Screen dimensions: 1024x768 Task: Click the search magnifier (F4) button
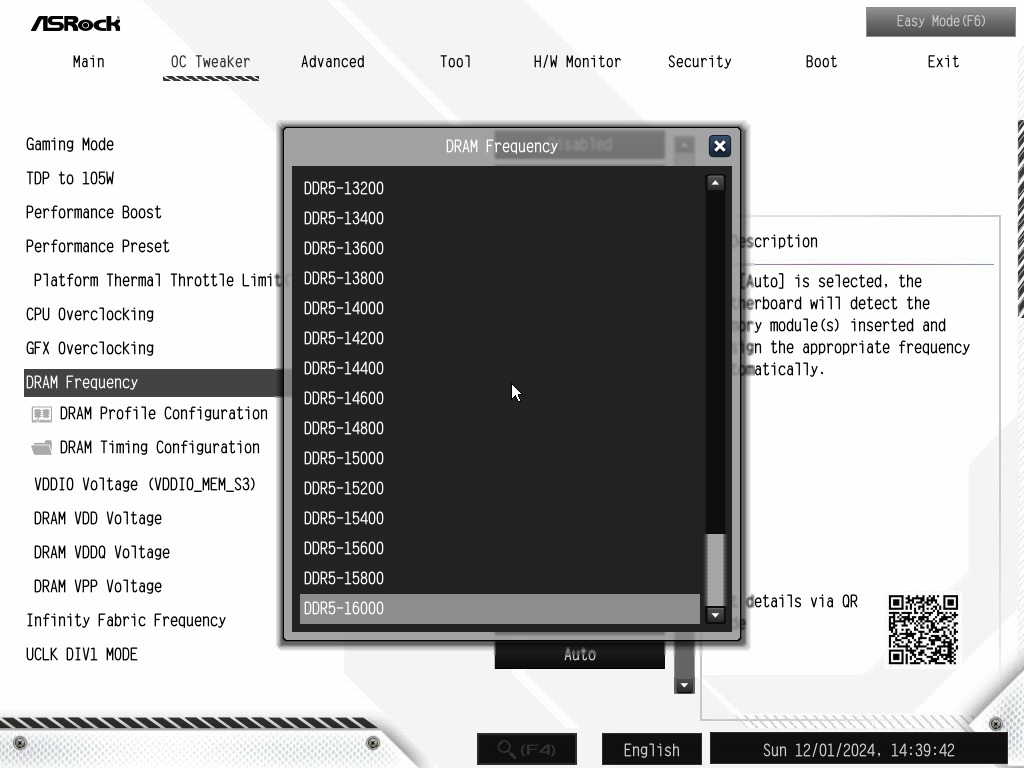[x=527, y=749]
